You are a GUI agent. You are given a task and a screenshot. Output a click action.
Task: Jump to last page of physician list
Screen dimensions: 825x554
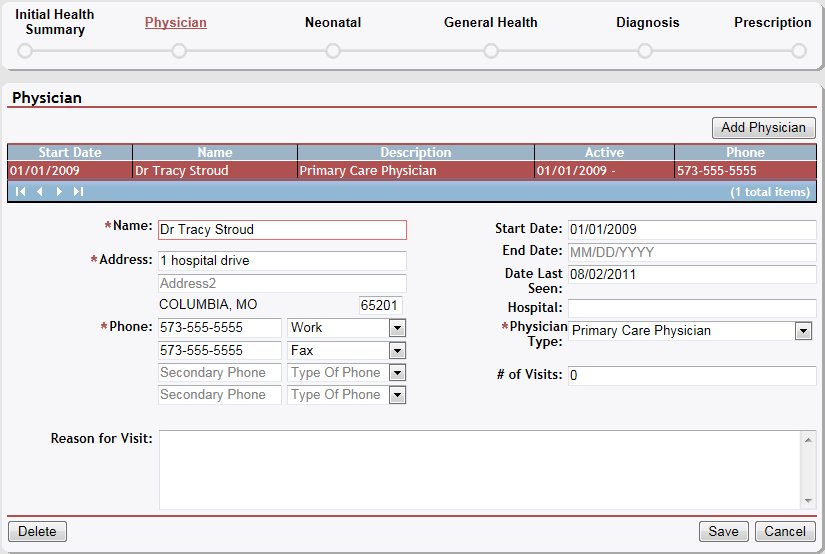pos(78,191)
